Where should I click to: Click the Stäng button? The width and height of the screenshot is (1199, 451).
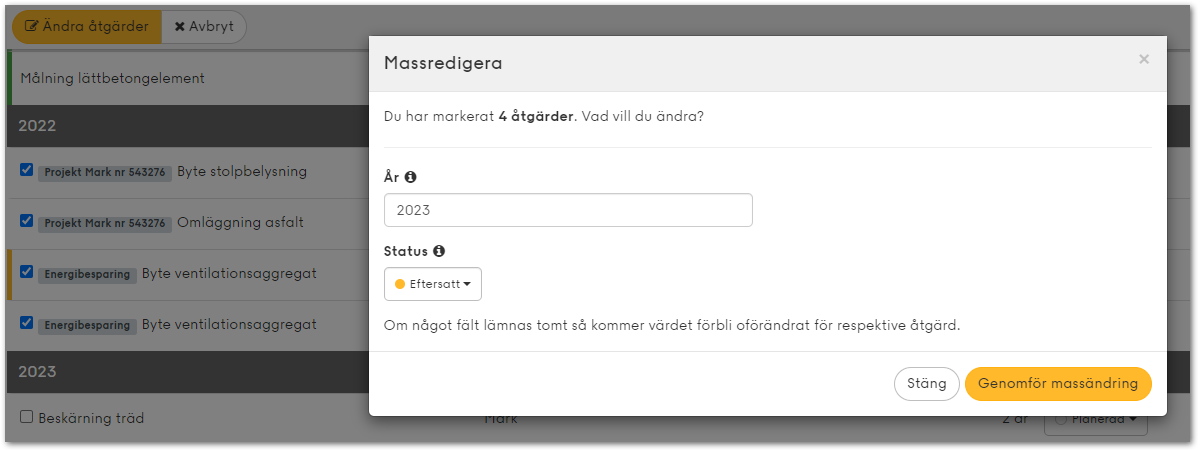click(926, 384)
